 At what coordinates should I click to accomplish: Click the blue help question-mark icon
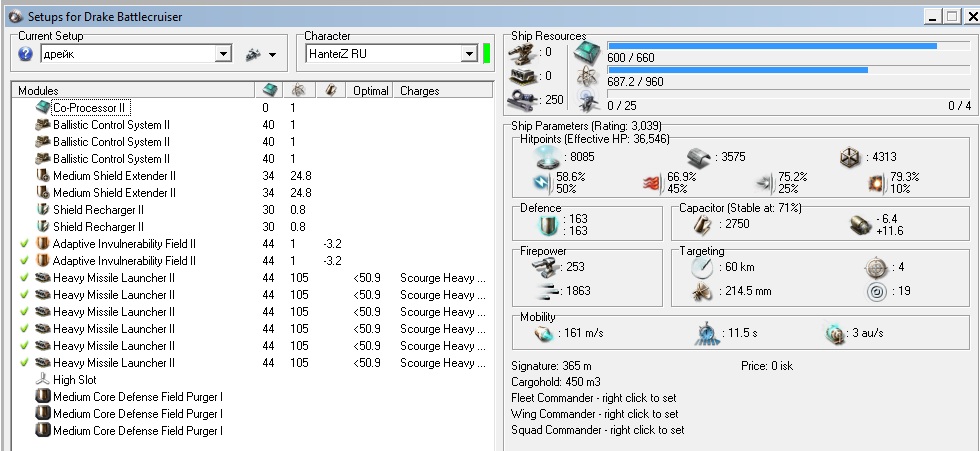(25, 54)
